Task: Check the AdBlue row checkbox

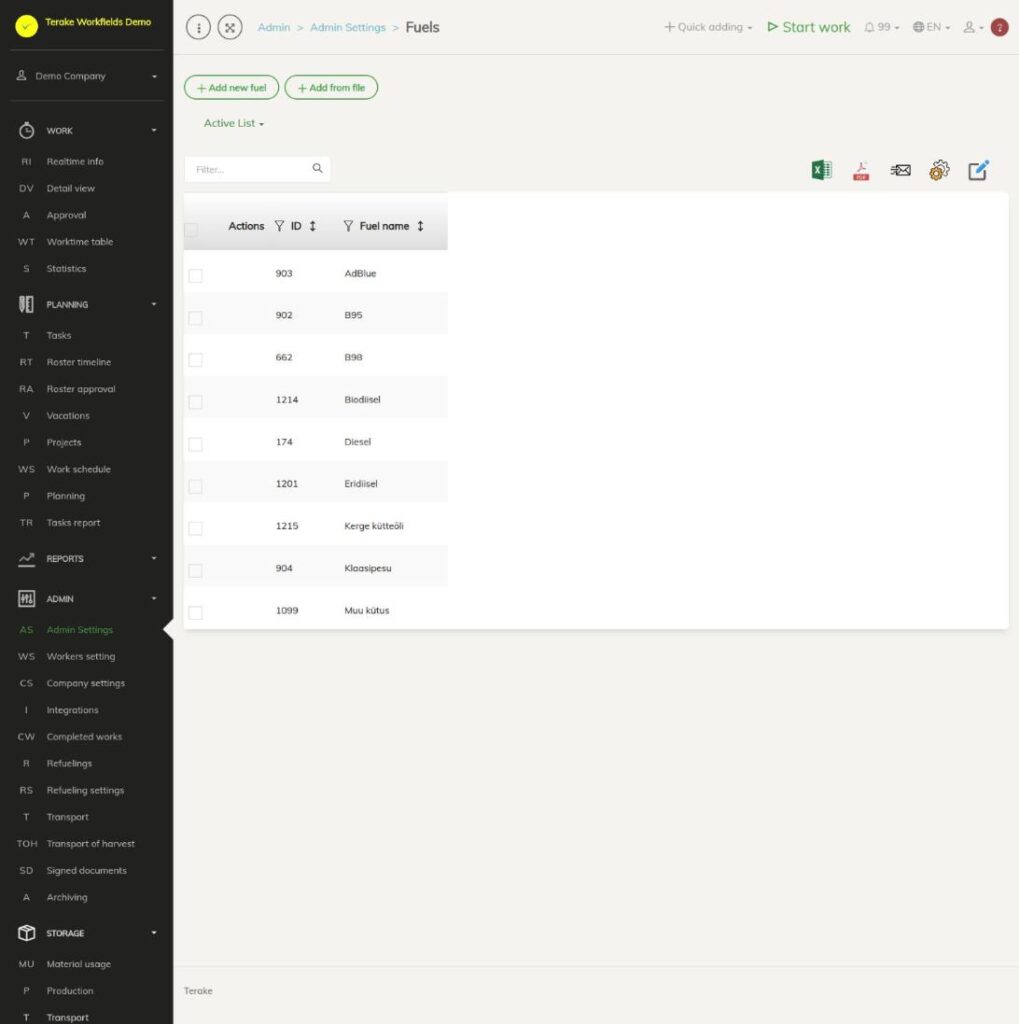Action: (195, 276)
